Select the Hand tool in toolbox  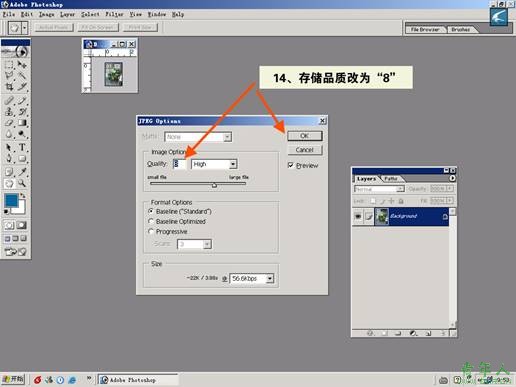(x=9, y=183)
